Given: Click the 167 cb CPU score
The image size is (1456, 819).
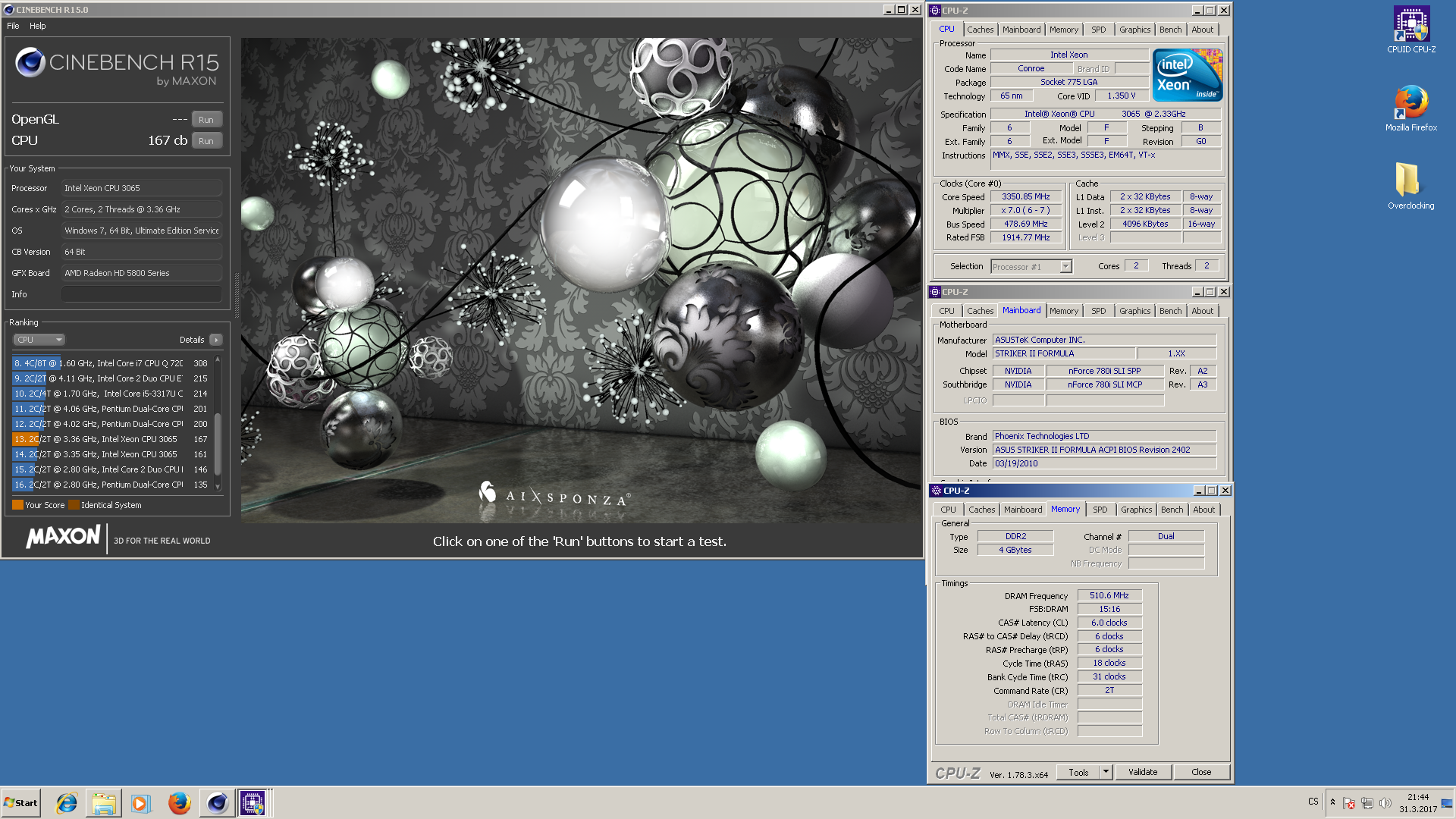Looking at the screenshot, I should [x=168, y=140].
